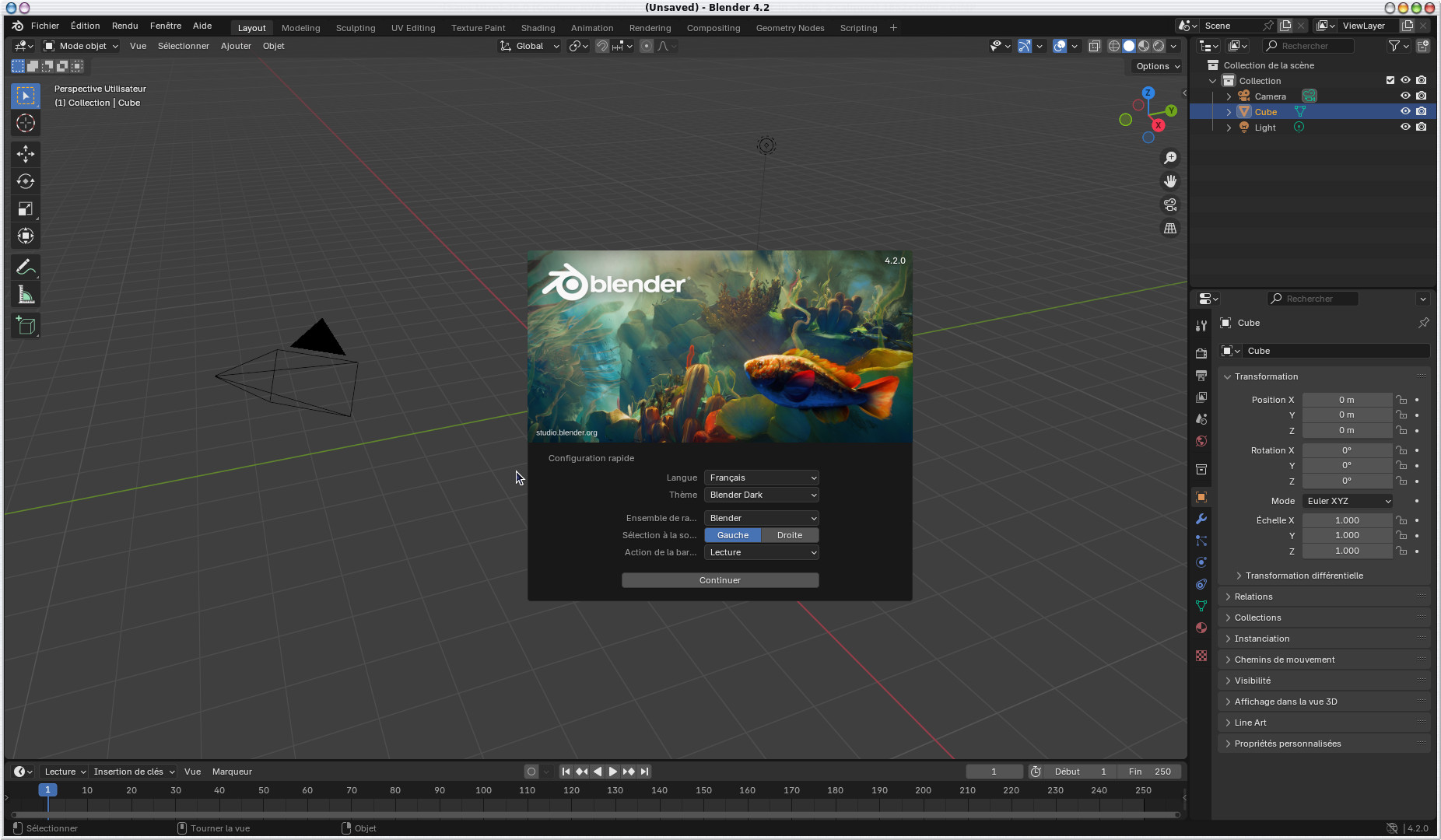Click the Continuer button
Image resolution: width=1441 pixels, height=840 pixels.
pos(720,580)
